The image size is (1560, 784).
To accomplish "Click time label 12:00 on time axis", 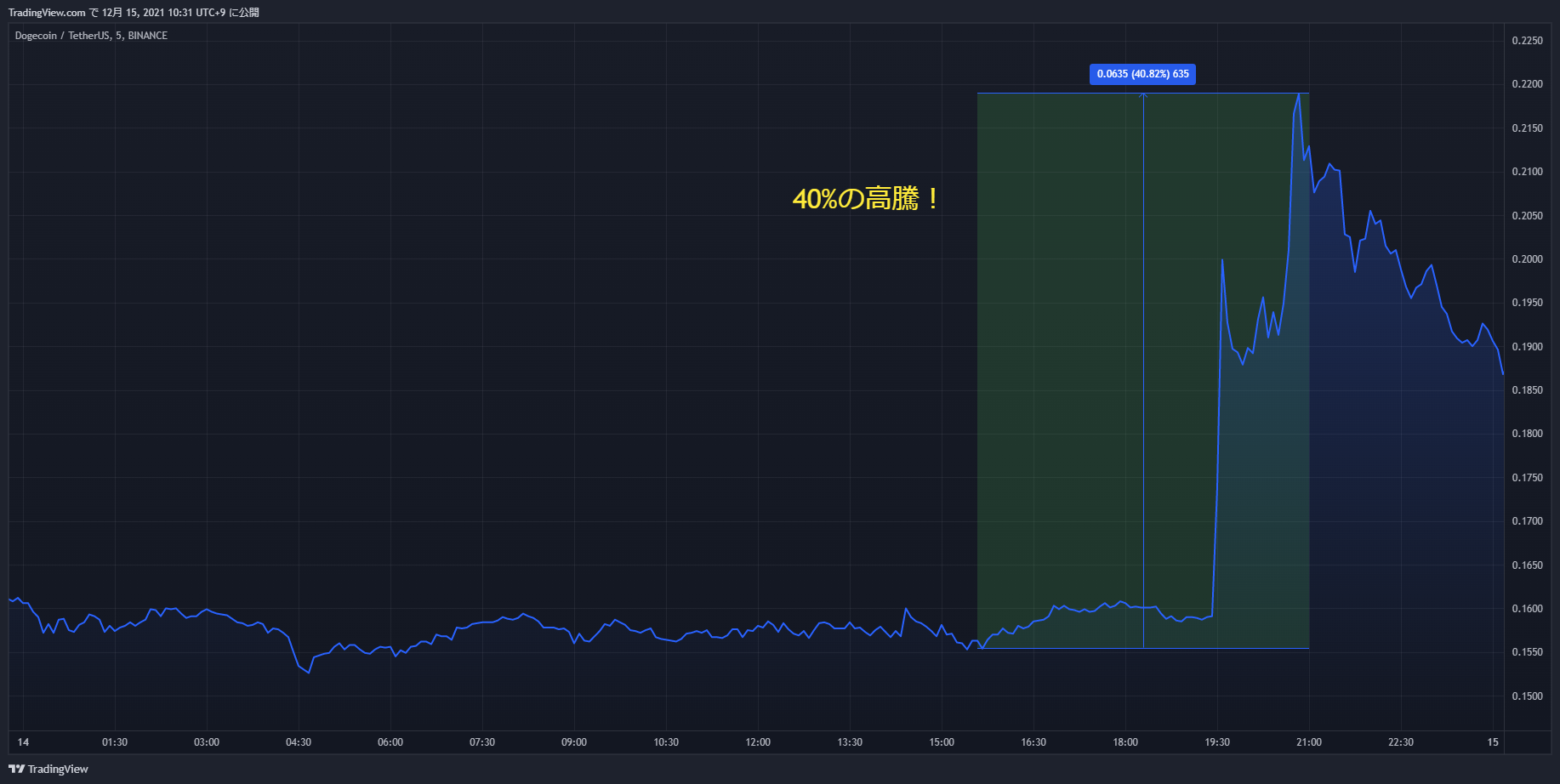I will [x=758, y=742].
